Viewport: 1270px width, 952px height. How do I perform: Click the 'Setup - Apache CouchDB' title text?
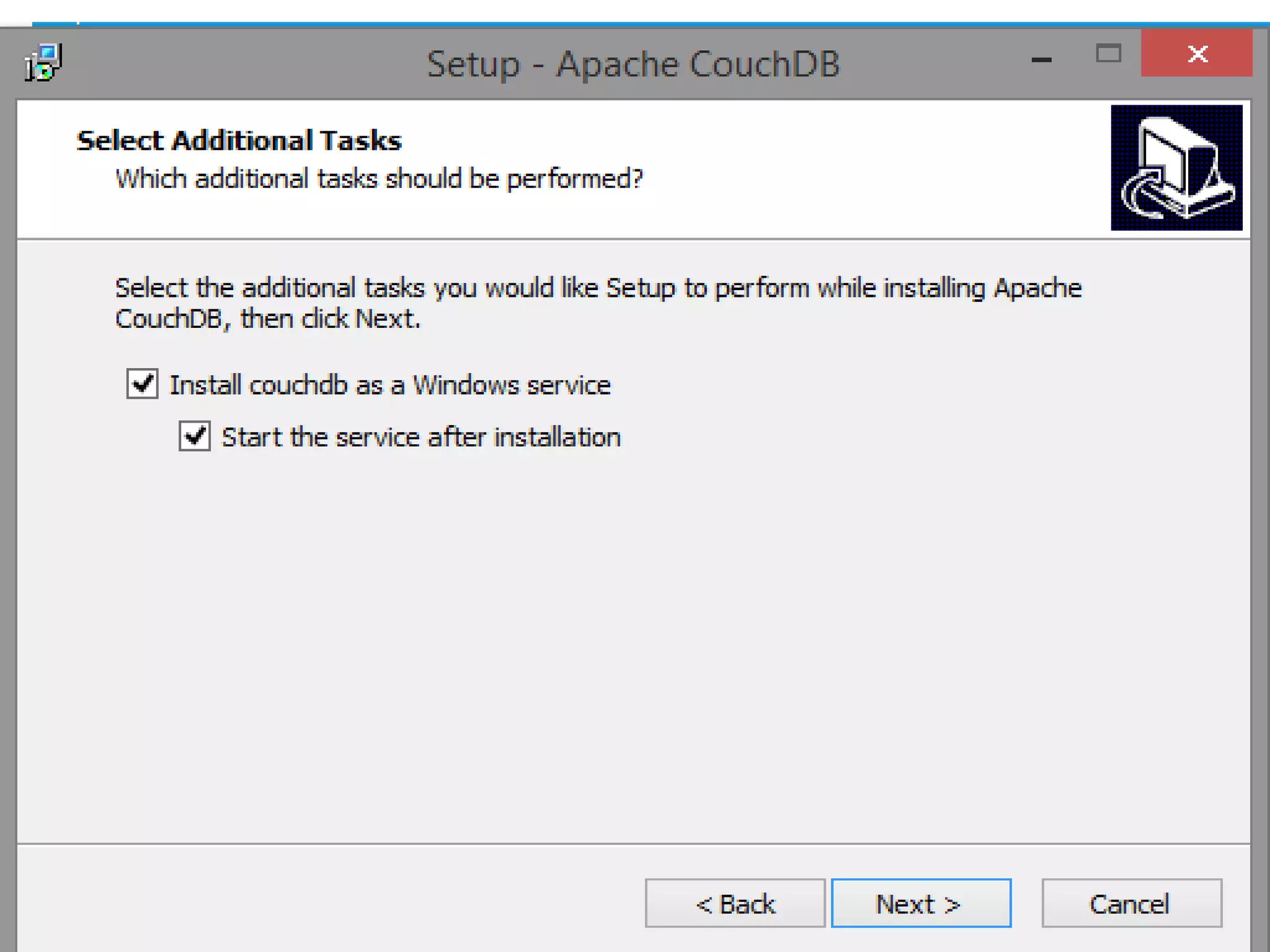[x=633, y=64]
